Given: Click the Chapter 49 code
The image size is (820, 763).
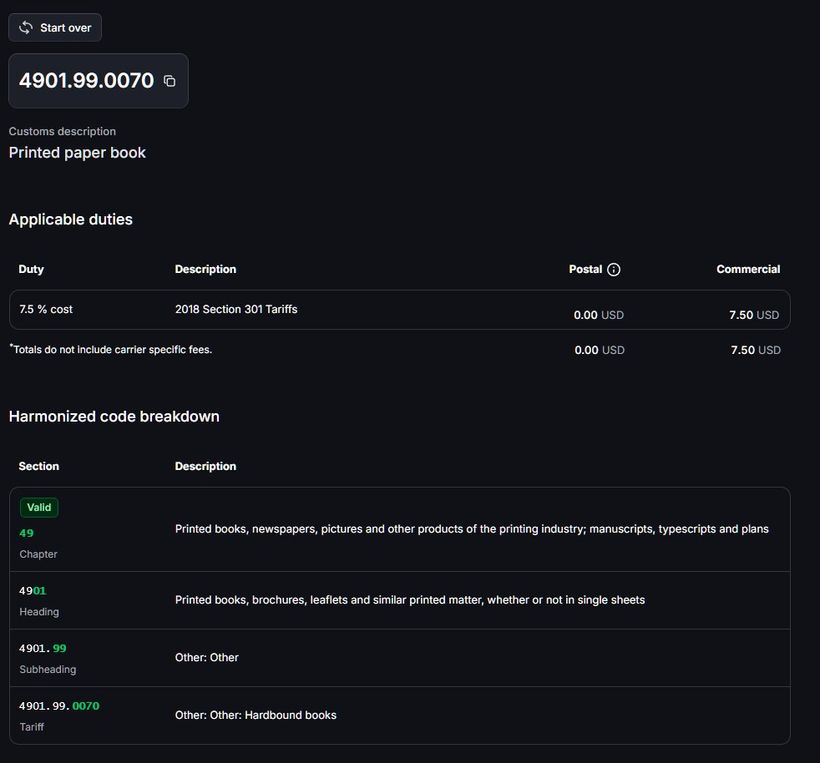Looking at the screenshot, I should pos(26,533).
